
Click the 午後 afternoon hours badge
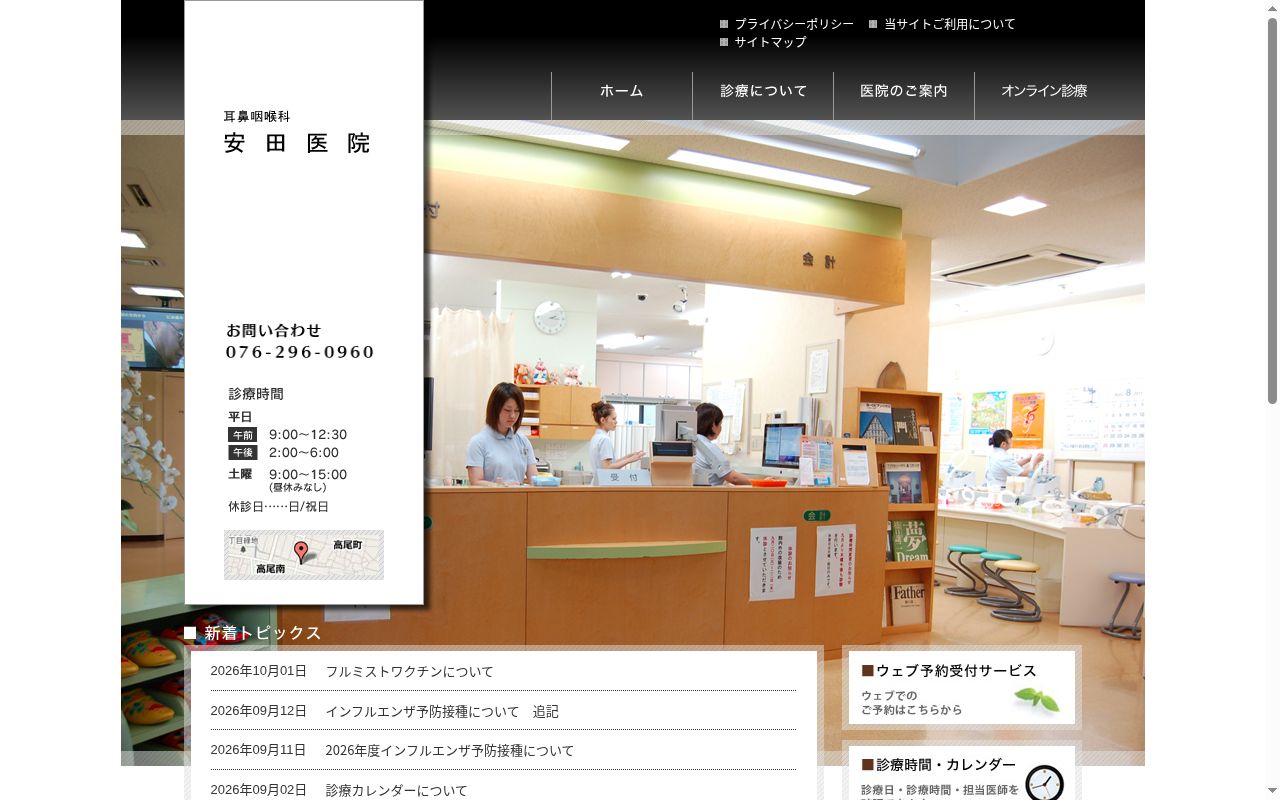click(x=243, y=453)
